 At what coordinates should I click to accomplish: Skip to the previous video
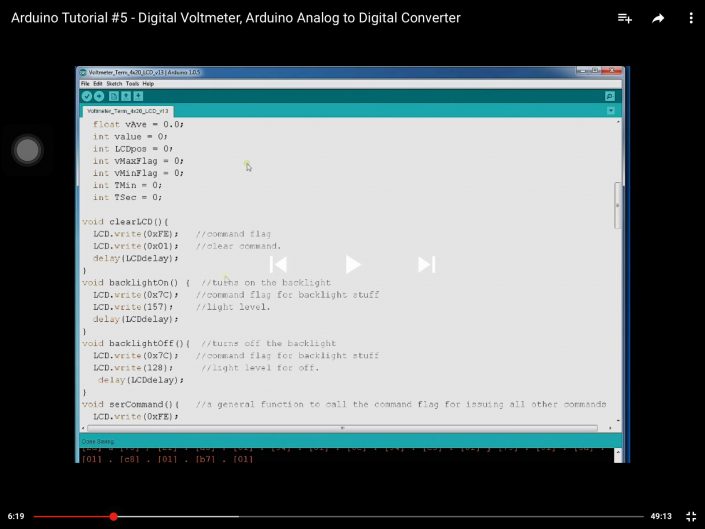coord(278,264)
